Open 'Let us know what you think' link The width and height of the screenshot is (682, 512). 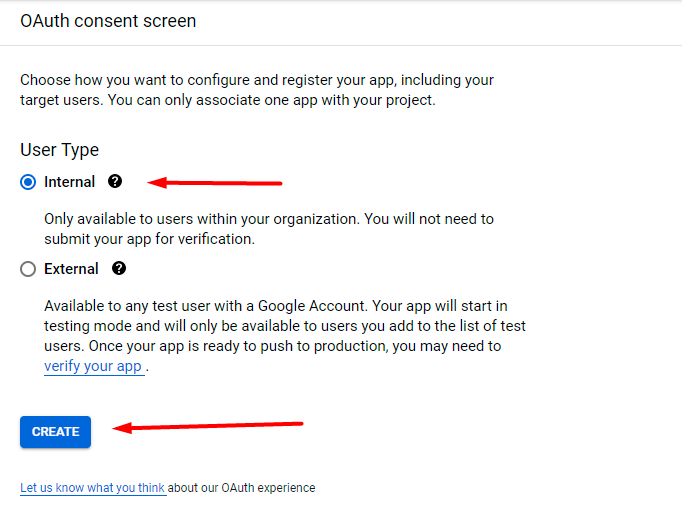[x=92, y=488]
